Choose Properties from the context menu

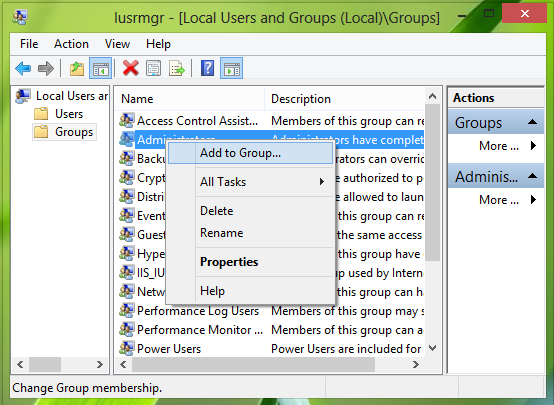[229, 262]
